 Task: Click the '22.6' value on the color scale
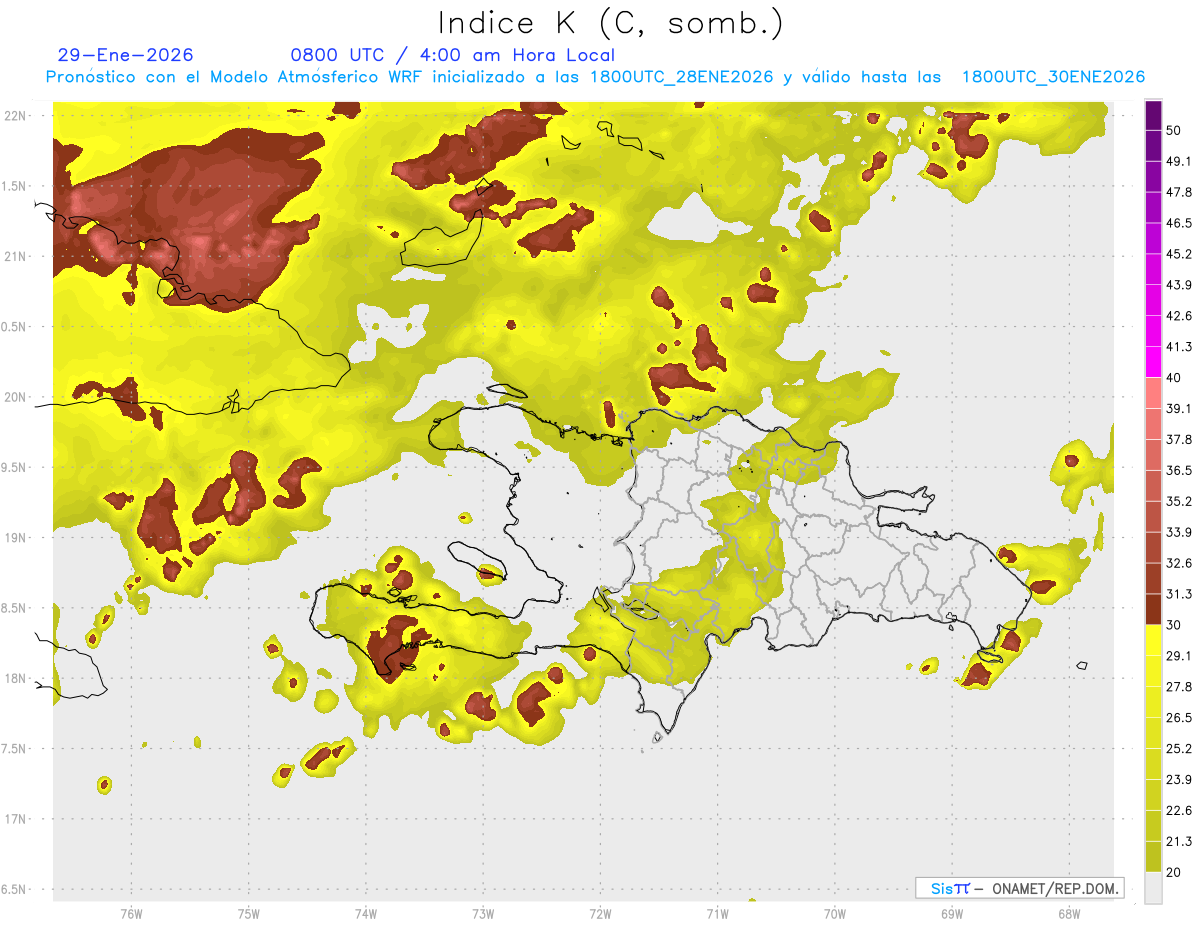(x=1179, y=811)
